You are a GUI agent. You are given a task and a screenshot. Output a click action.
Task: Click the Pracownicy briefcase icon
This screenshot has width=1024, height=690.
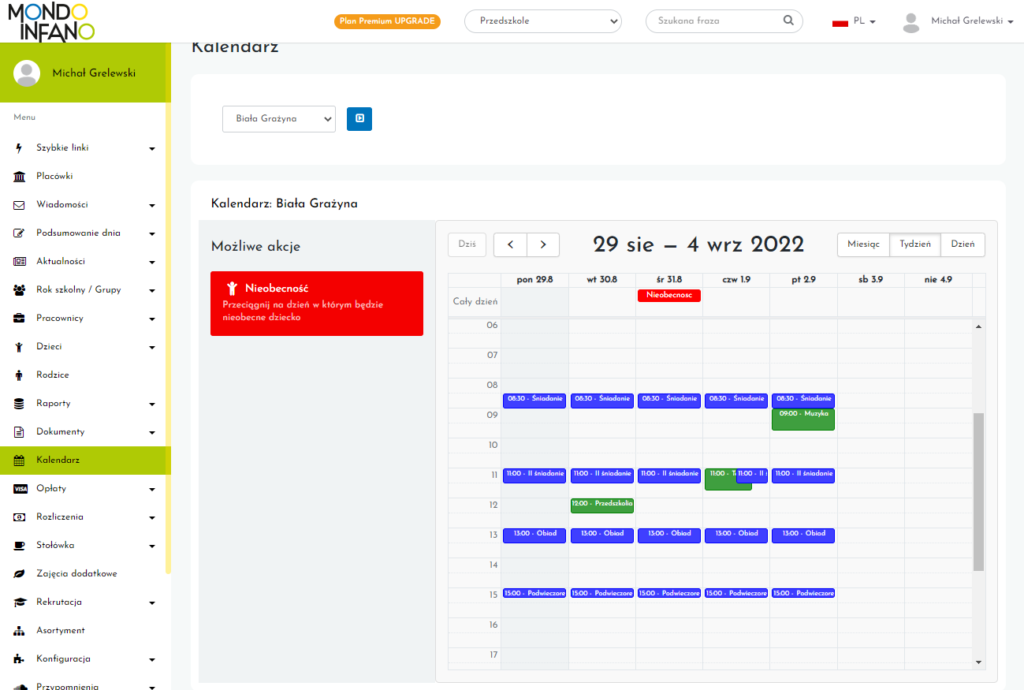click(19, 319)
